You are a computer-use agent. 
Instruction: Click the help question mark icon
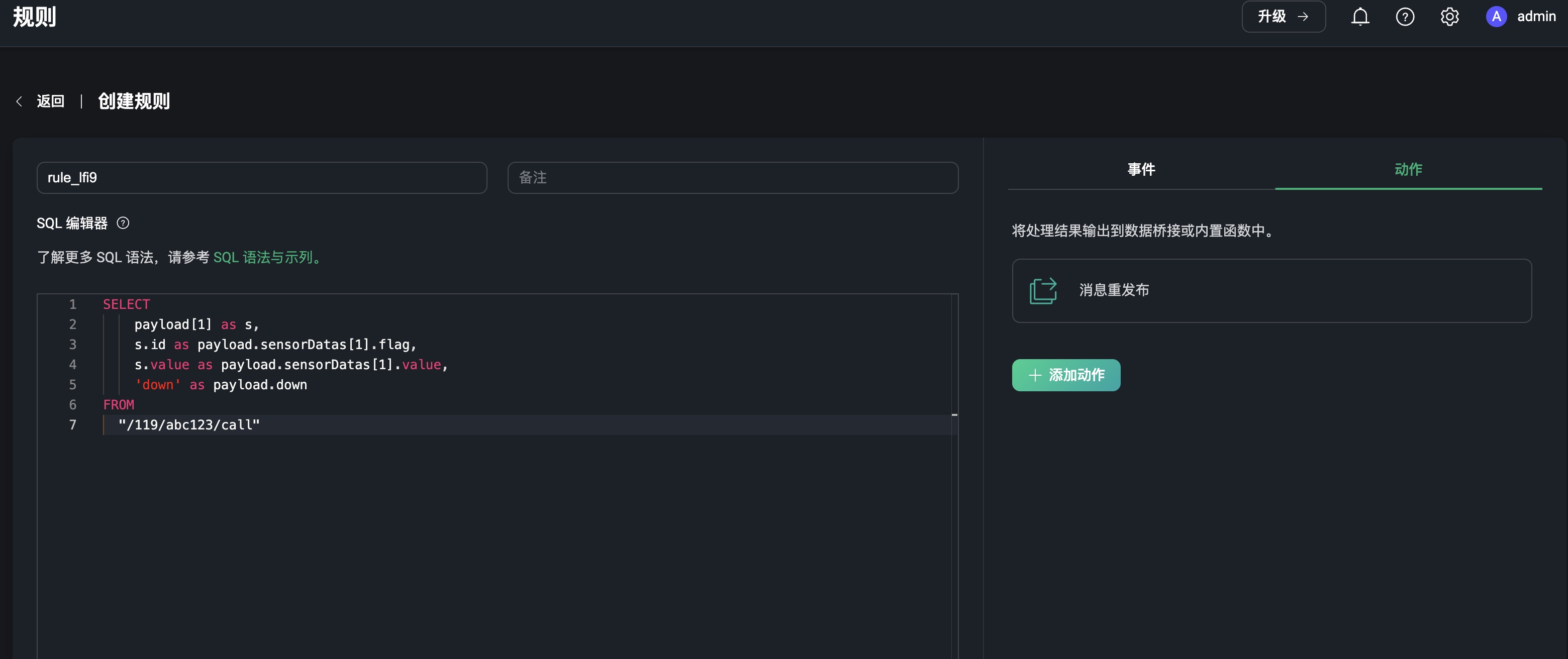1405,17
